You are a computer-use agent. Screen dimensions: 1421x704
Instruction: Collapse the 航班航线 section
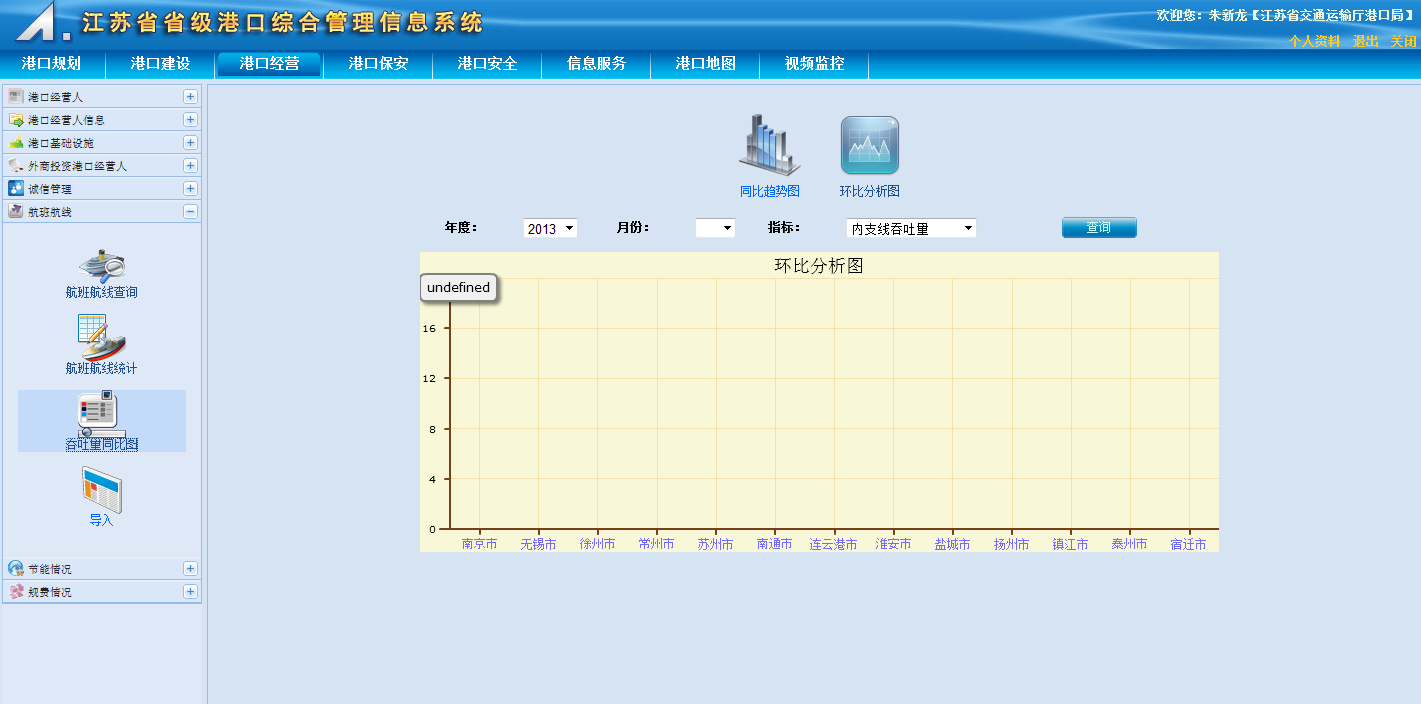[x=190, y=212]
